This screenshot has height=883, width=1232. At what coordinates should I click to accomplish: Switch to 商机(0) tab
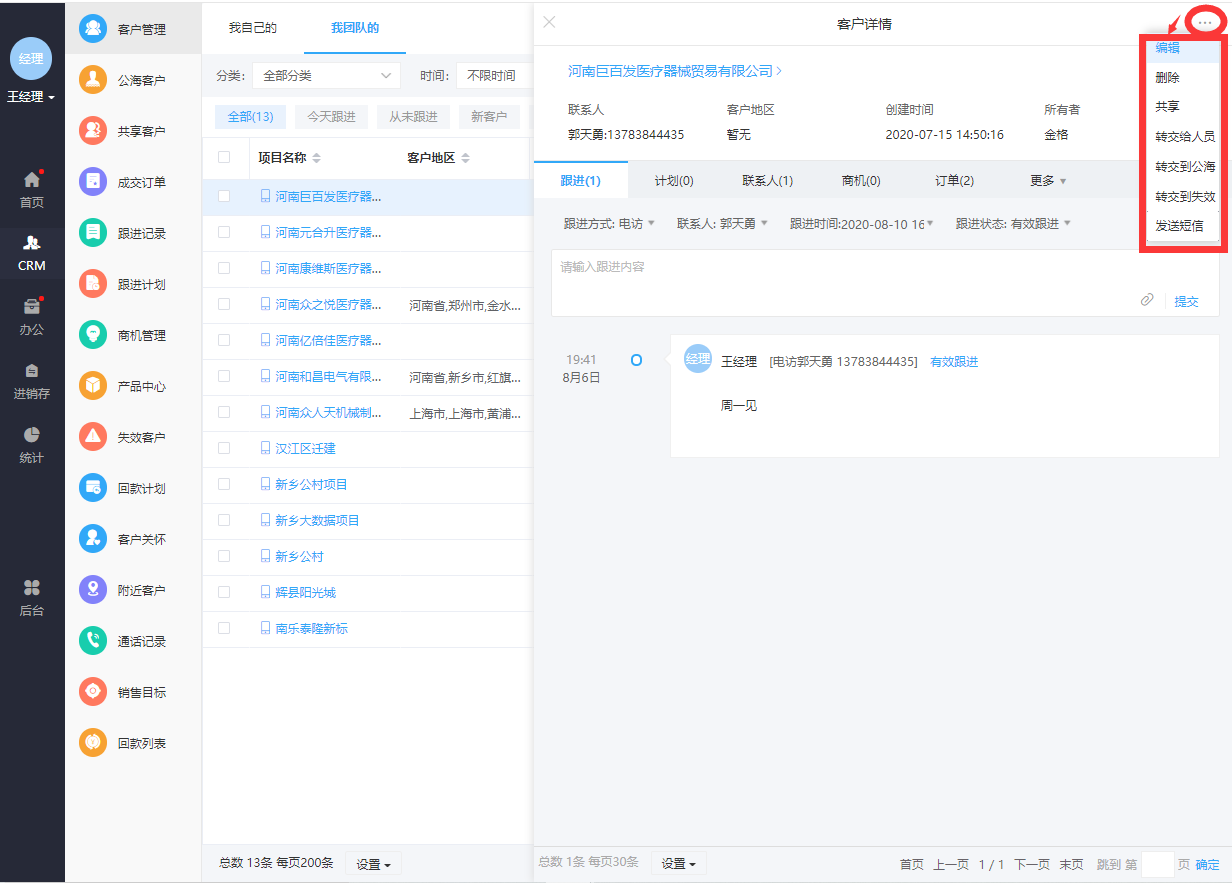click(861, 181)
